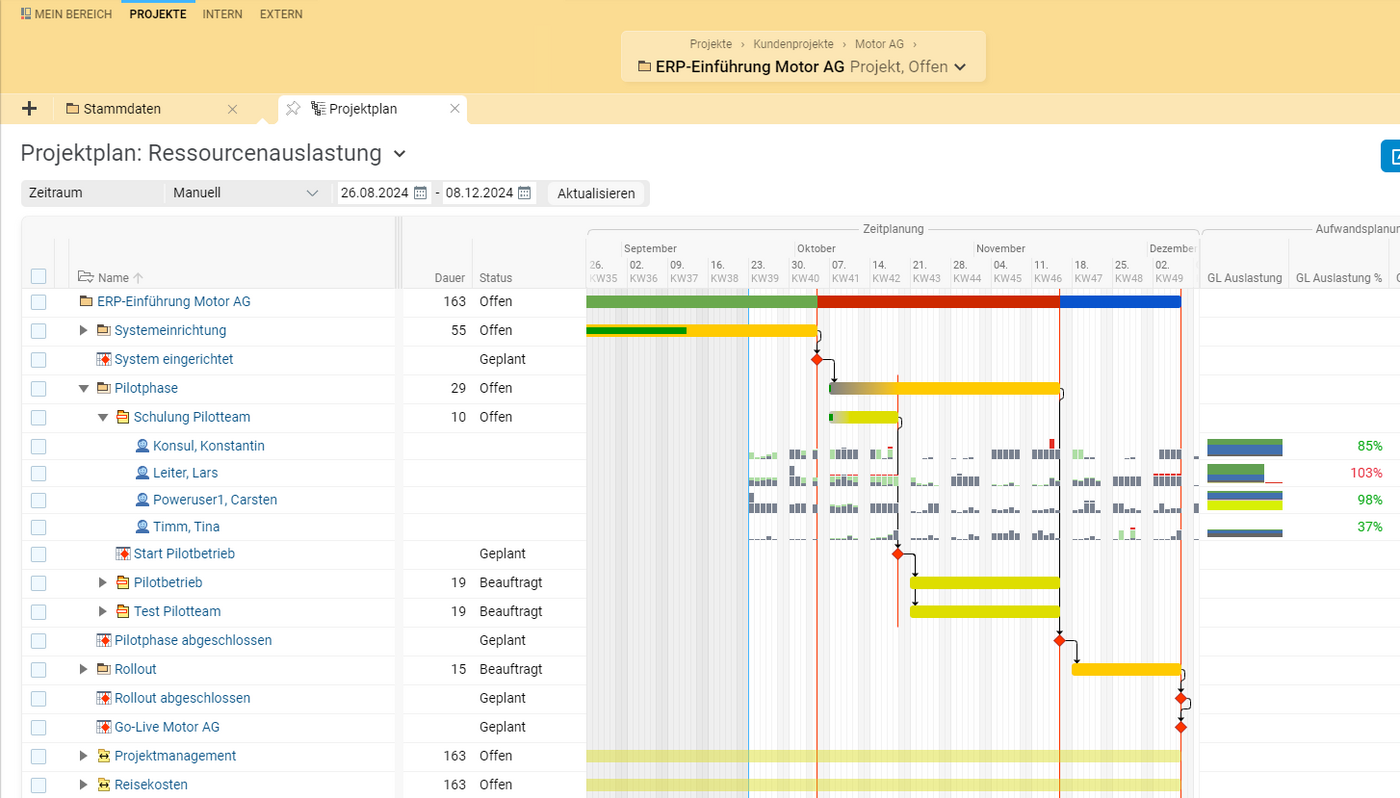Click milestone icon of Start Pilotbetrieb
The width and height of the screenshot is (1400, 798).
[123, 554]
